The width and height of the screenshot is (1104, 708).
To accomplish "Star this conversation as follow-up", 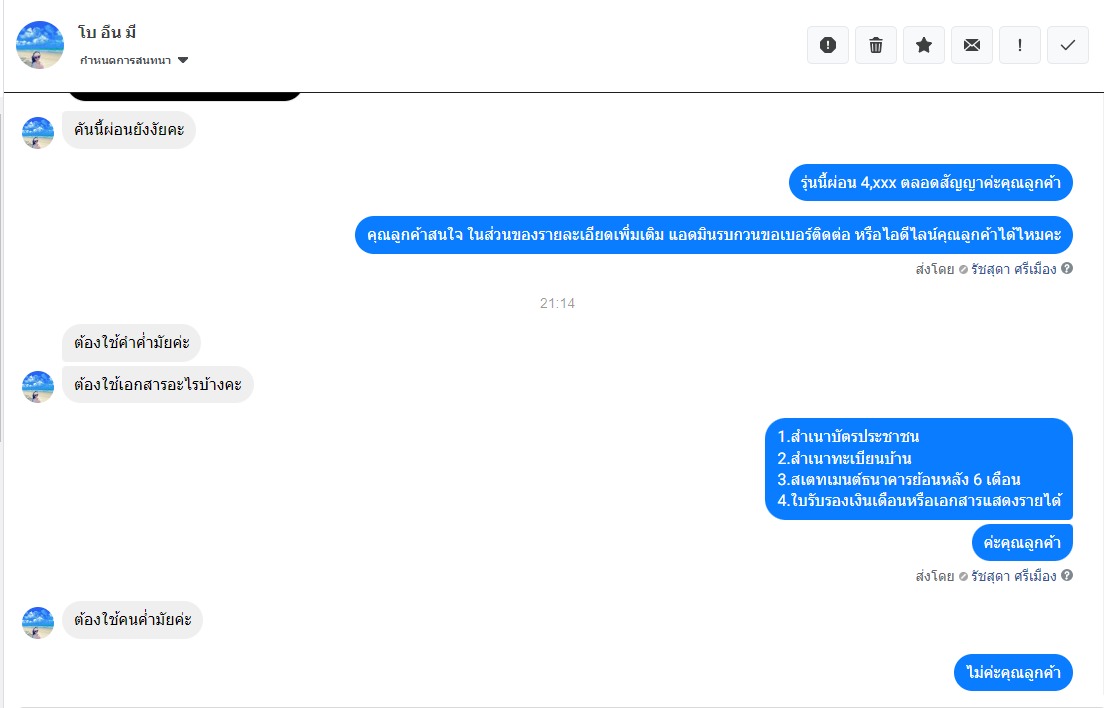I will (924, 45).
